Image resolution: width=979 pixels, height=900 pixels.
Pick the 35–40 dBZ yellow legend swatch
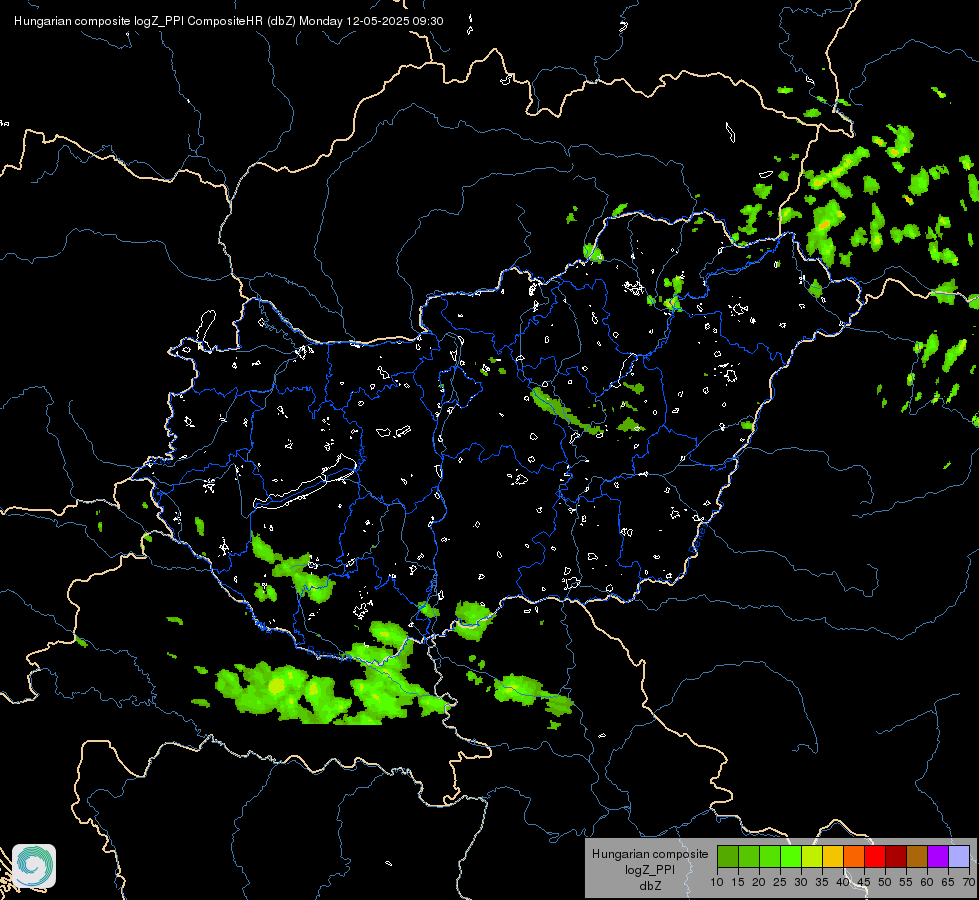tap(833, 856)
